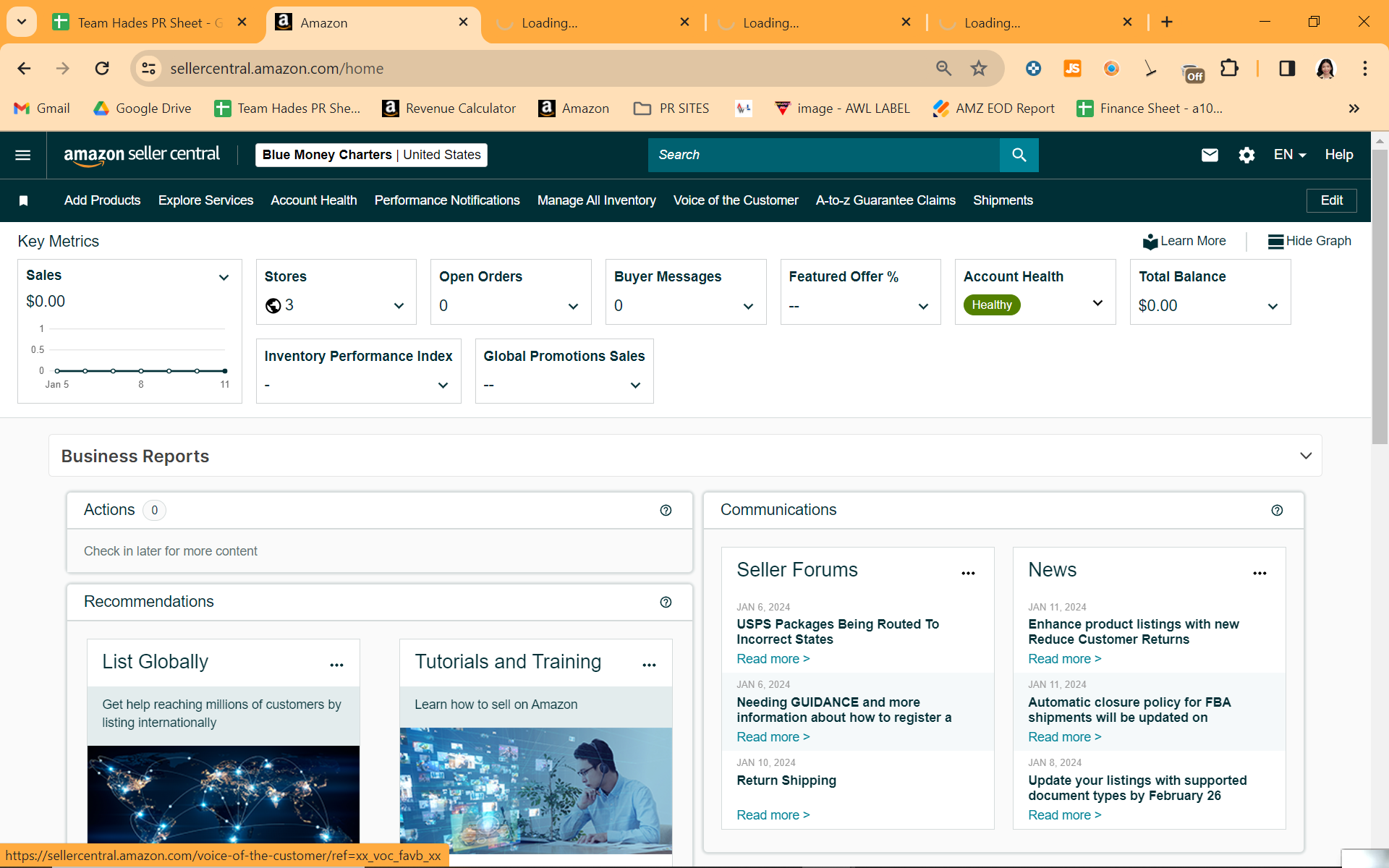Click the Amazon Seller Central logo

click(142, 155)
